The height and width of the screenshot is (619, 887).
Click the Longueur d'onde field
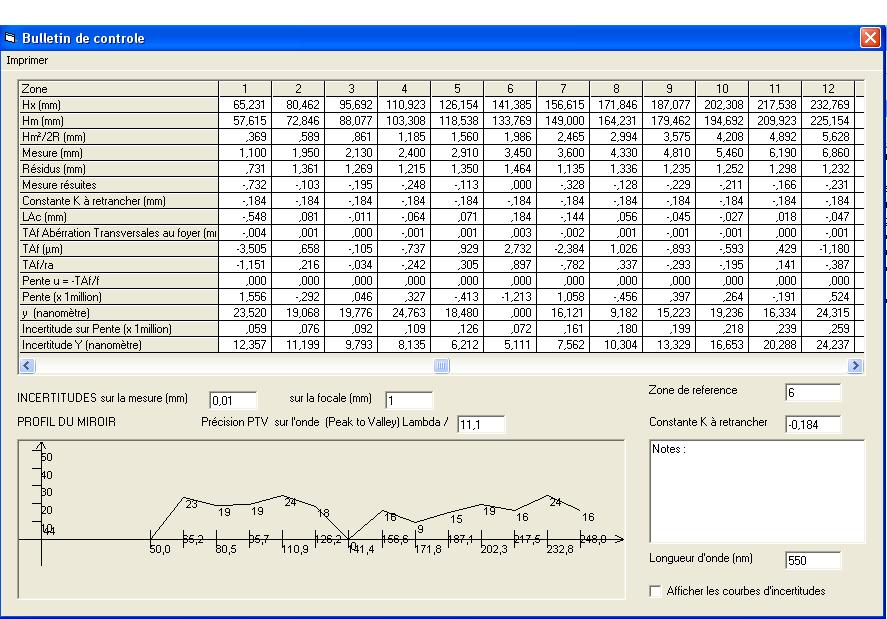[812, 560]
